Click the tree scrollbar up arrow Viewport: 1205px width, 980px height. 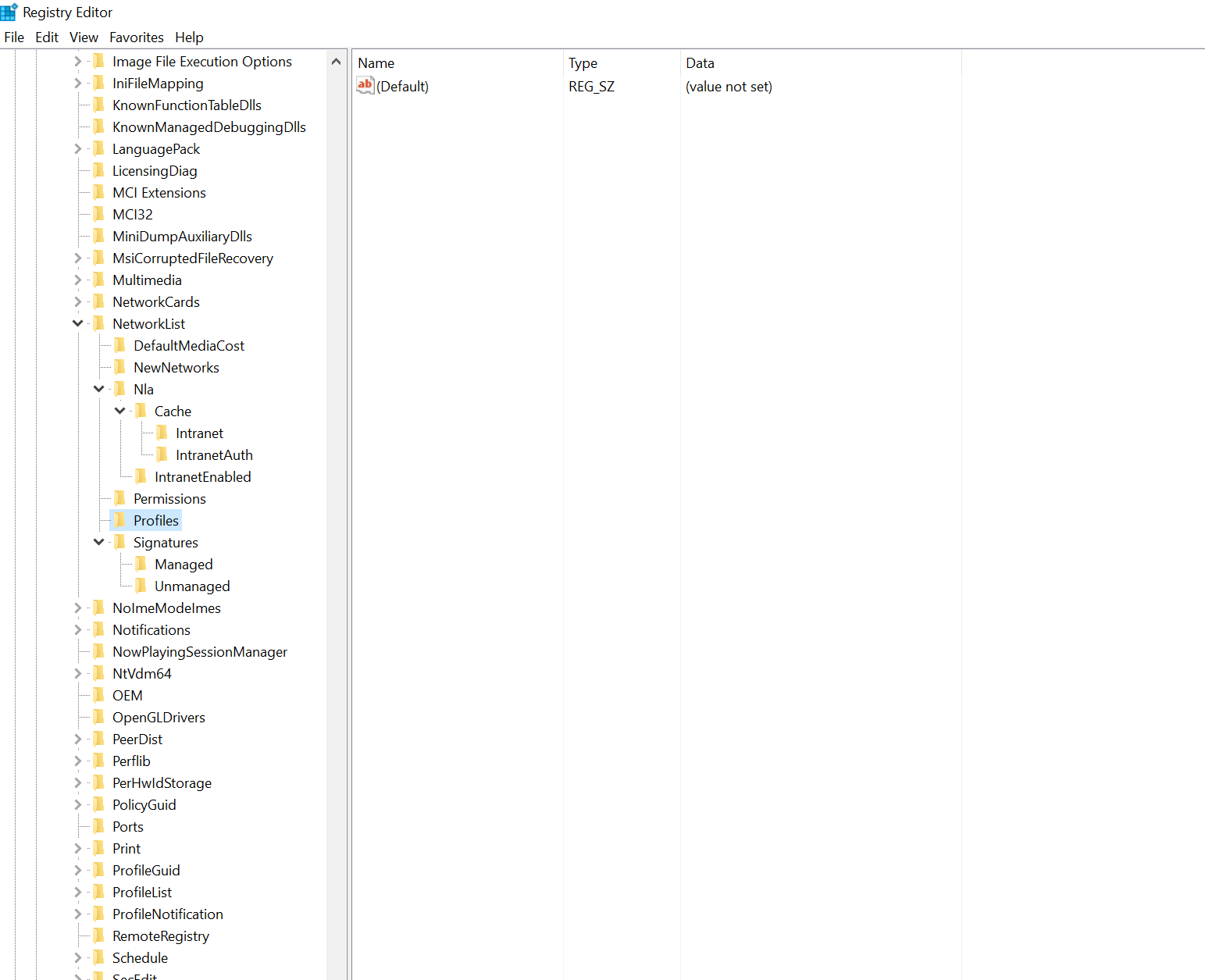pos(336,61)
